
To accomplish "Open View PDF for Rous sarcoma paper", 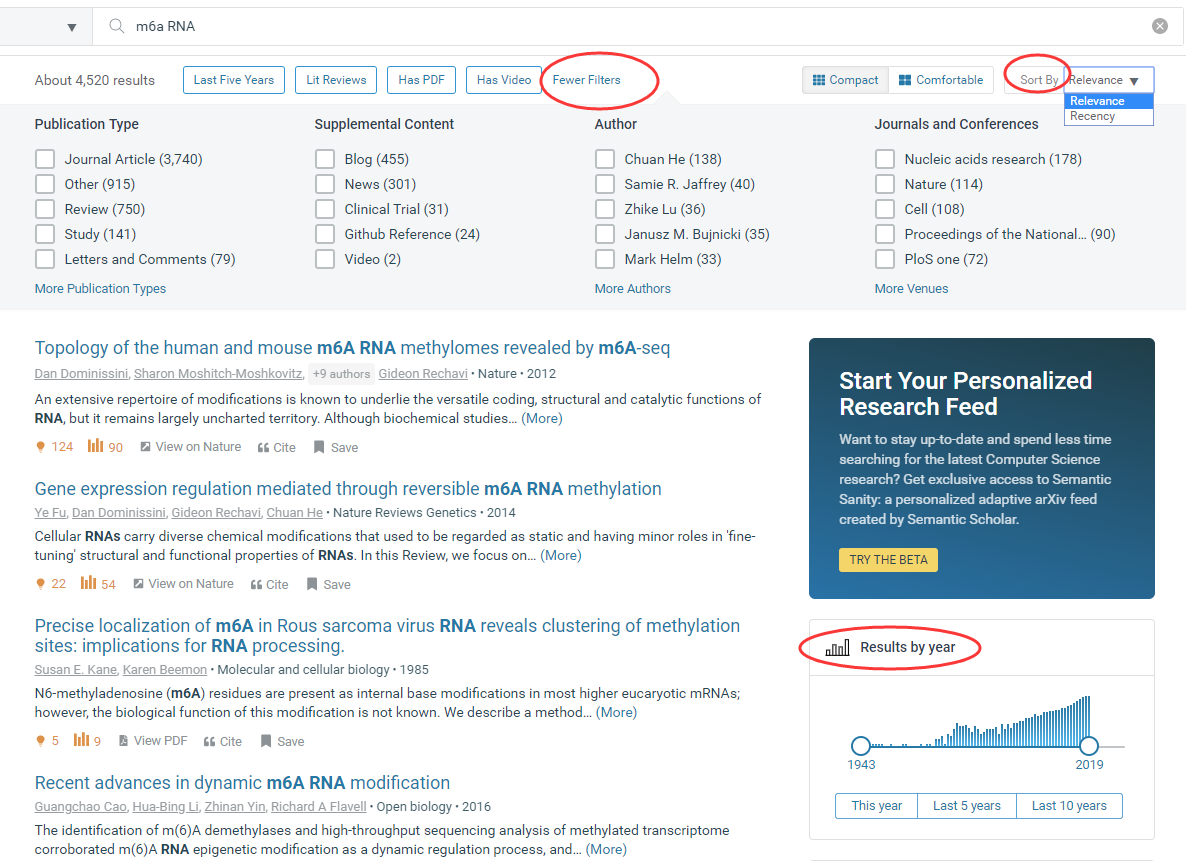I will 124,741.
